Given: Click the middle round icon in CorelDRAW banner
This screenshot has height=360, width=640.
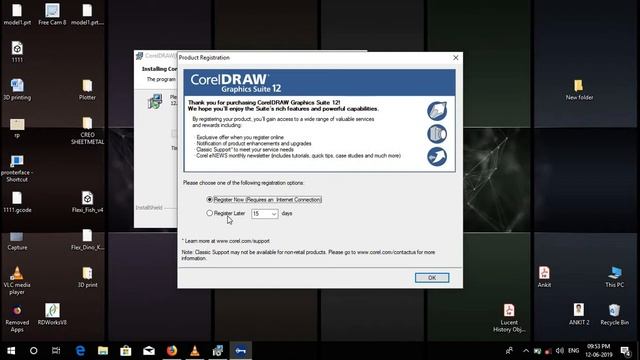Looking at the screenshot, I should [x=437, y=134].
